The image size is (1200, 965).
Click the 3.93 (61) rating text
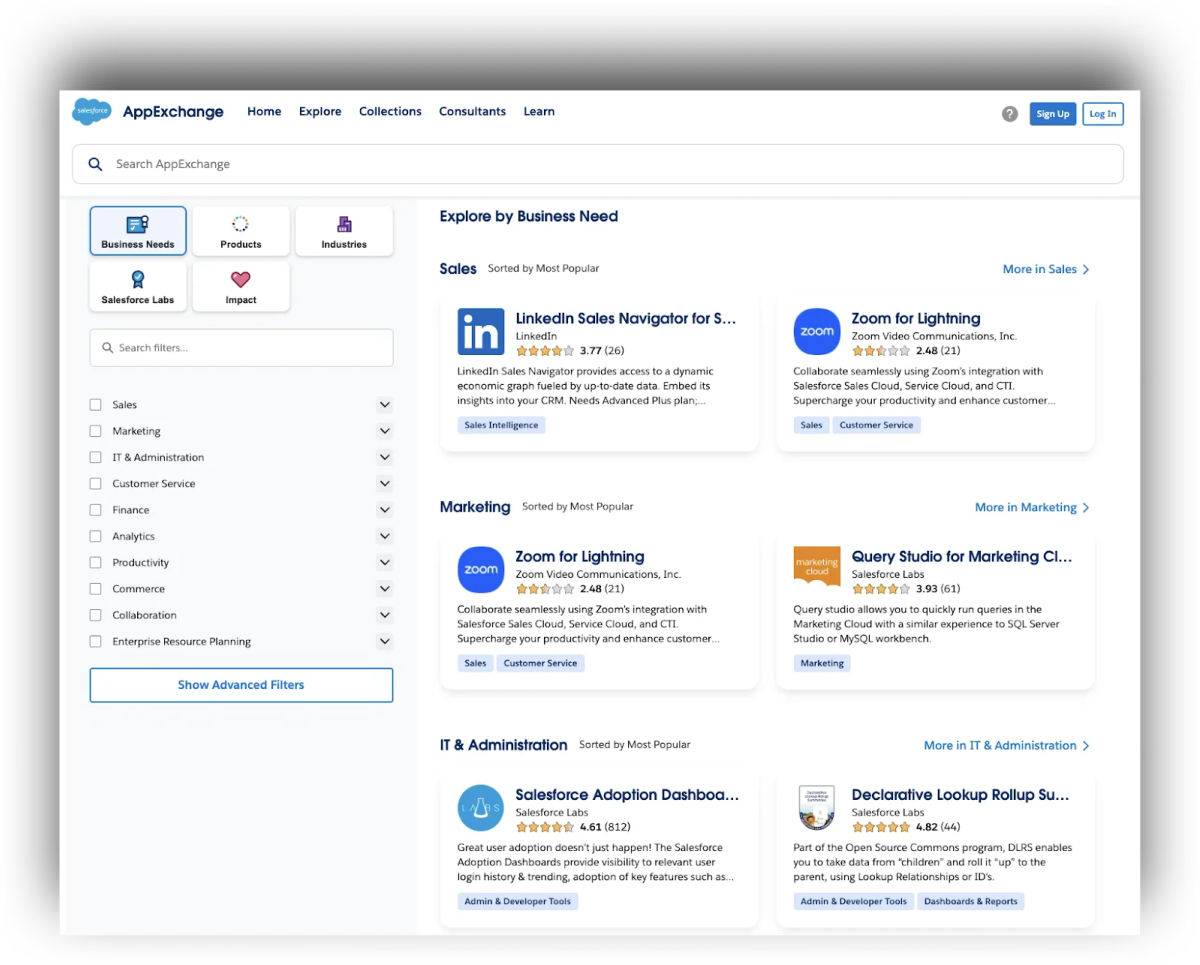pos(938,589)
